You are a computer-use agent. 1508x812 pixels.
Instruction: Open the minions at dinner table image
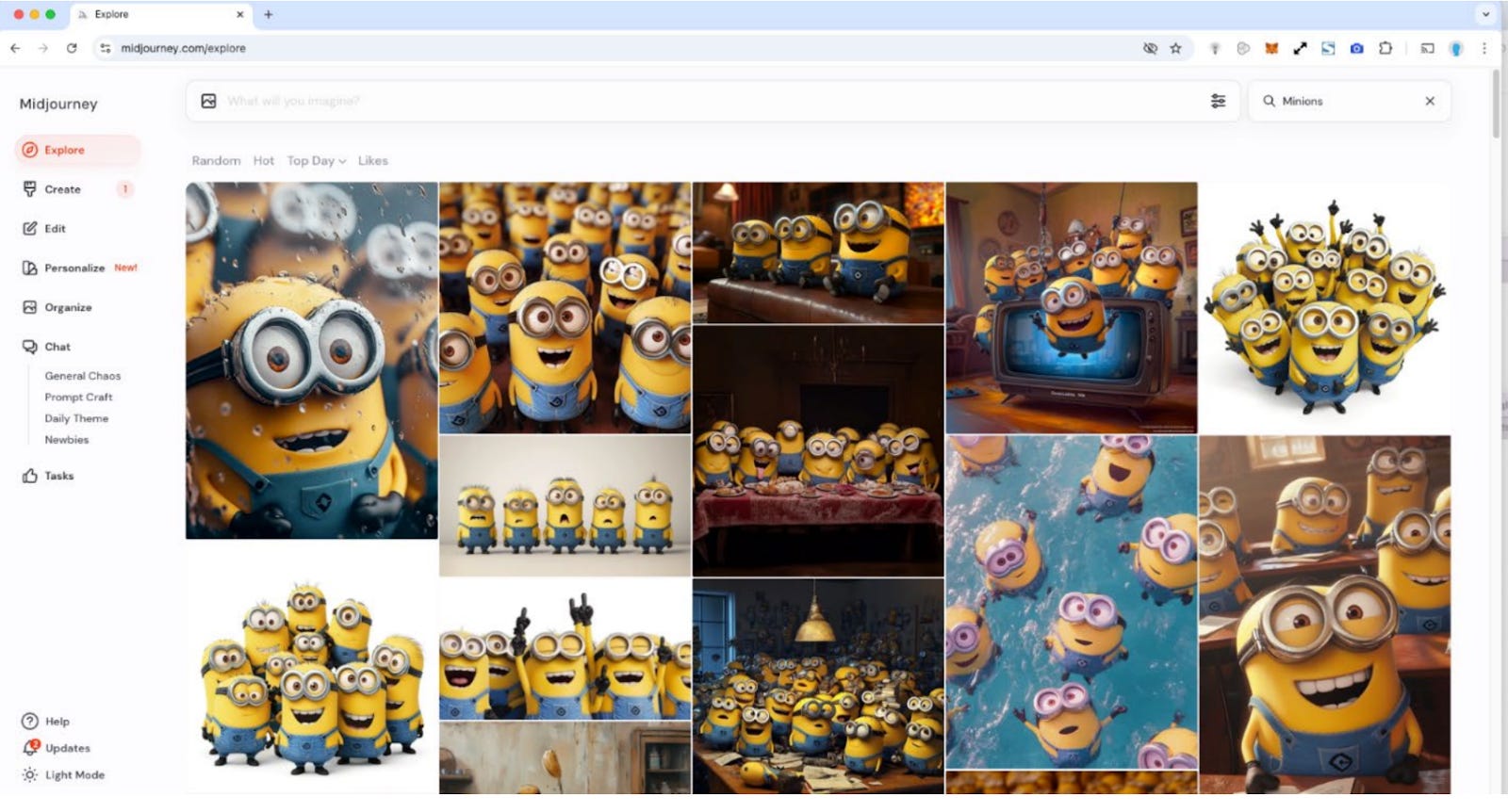[x=818, y=451]
